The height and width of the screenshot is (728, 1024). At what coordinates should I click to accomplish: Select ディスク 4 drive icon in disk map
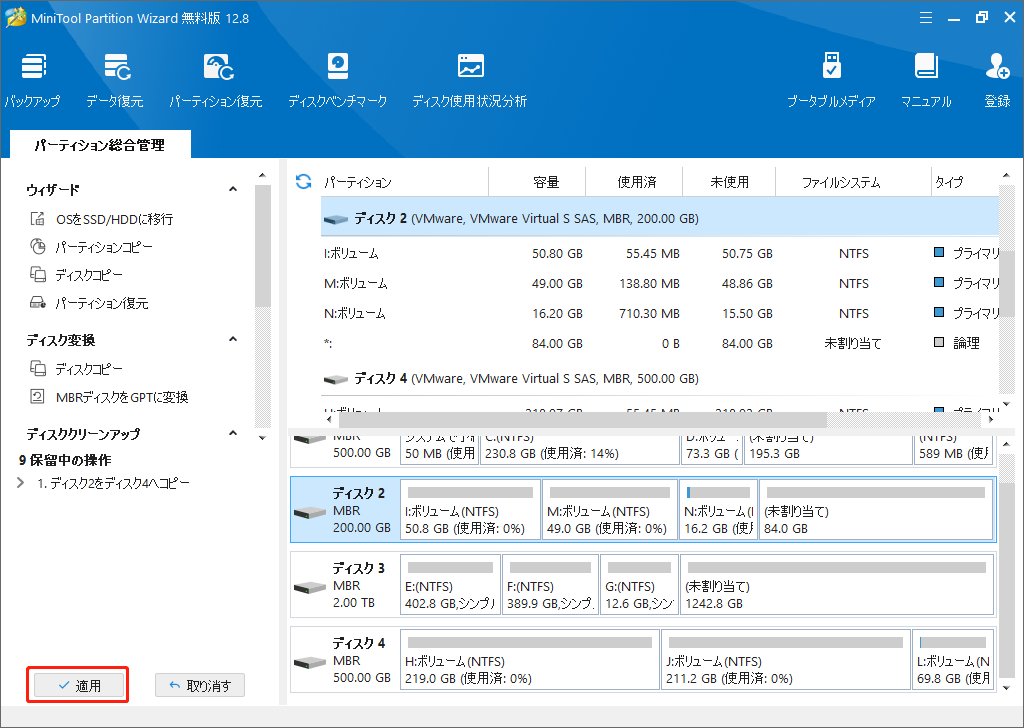(310, 663)
